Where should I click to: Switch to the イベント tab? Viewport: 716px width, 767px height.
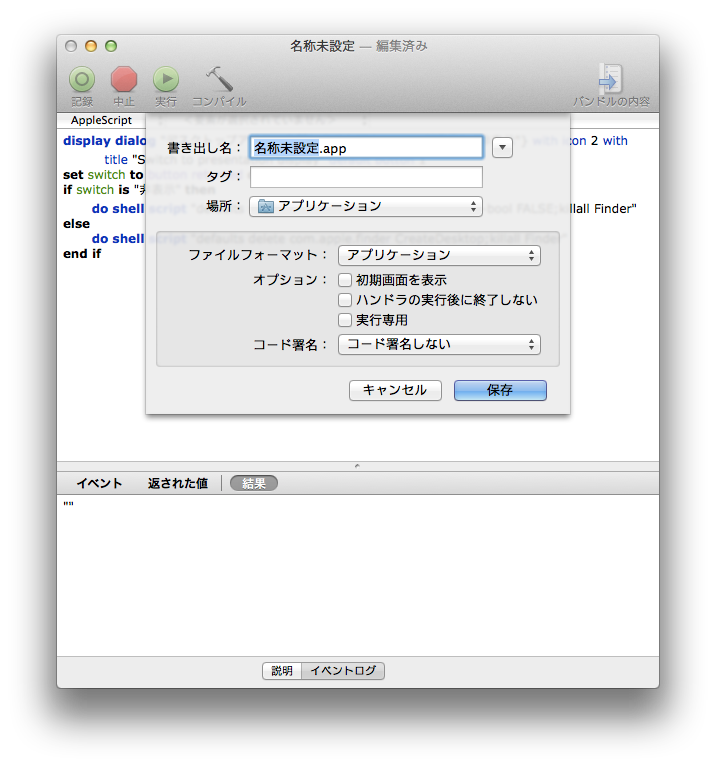click(x=99, y=483)
